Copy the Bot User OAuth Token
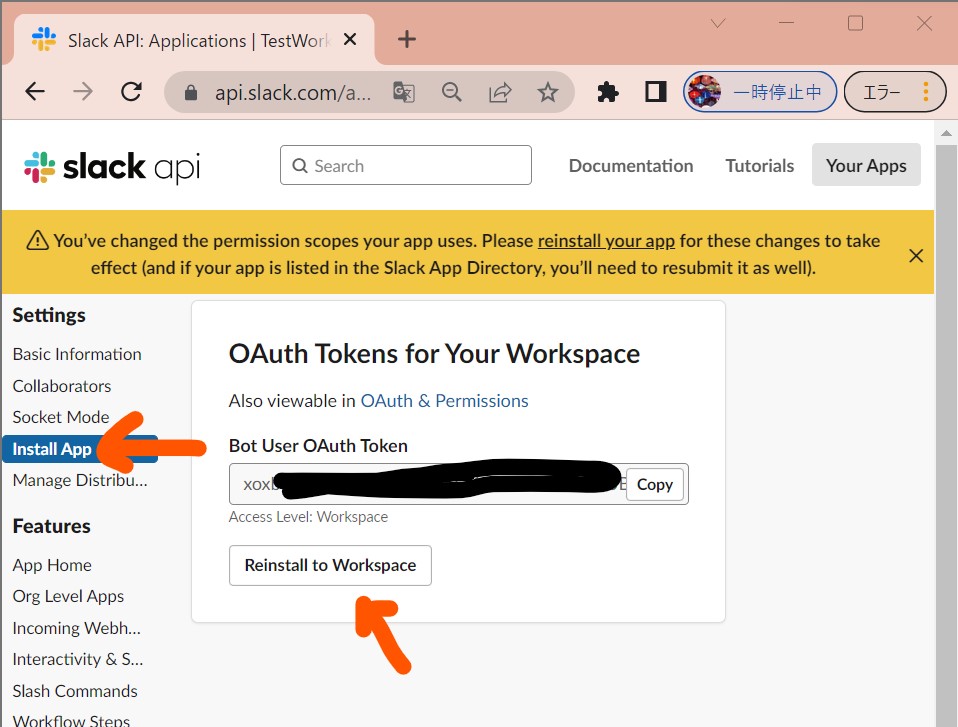Viewport: 958px width, 727px height. pyautogui.click(x=654, y=484)
